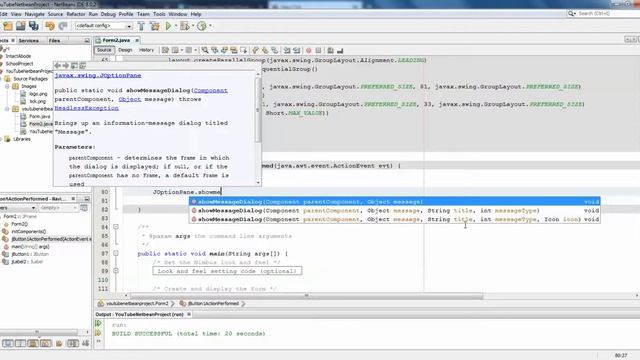Click the Last Edit icon in editor toolbar
The width and height of the screenshot is (640, 360).
165,51
